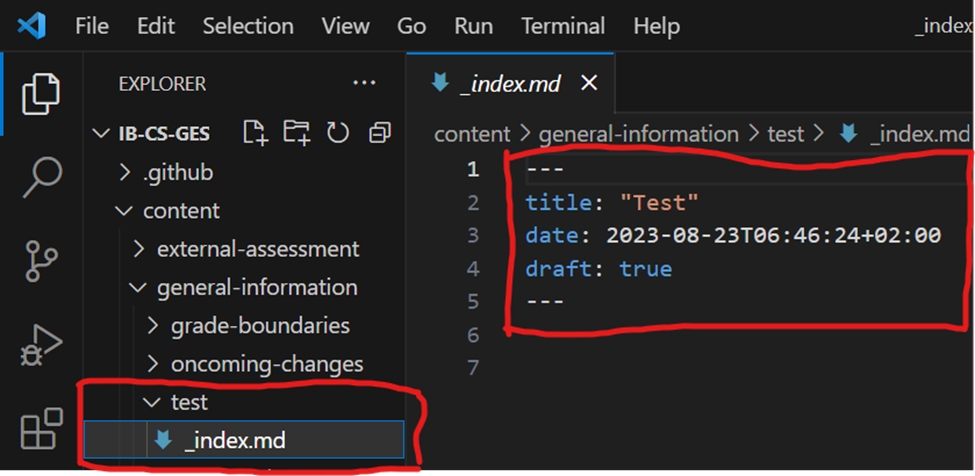Click '_index.md' in the breadcrumb
The image size is (975, 476).
click(x=919, y=134)
